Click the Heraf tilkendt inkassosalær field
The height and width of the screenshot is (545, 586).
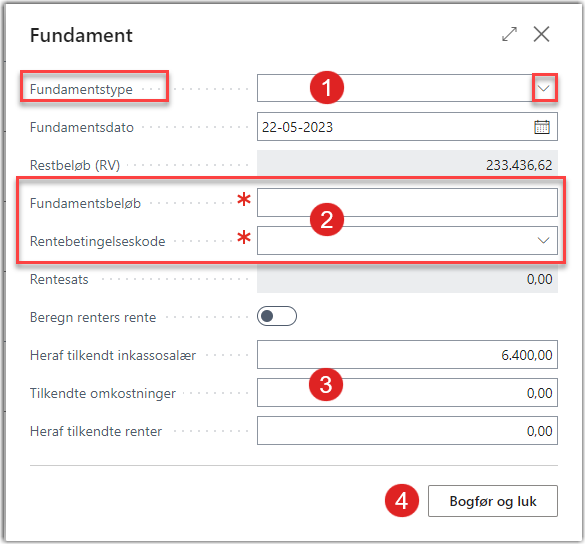pos(407,354)
